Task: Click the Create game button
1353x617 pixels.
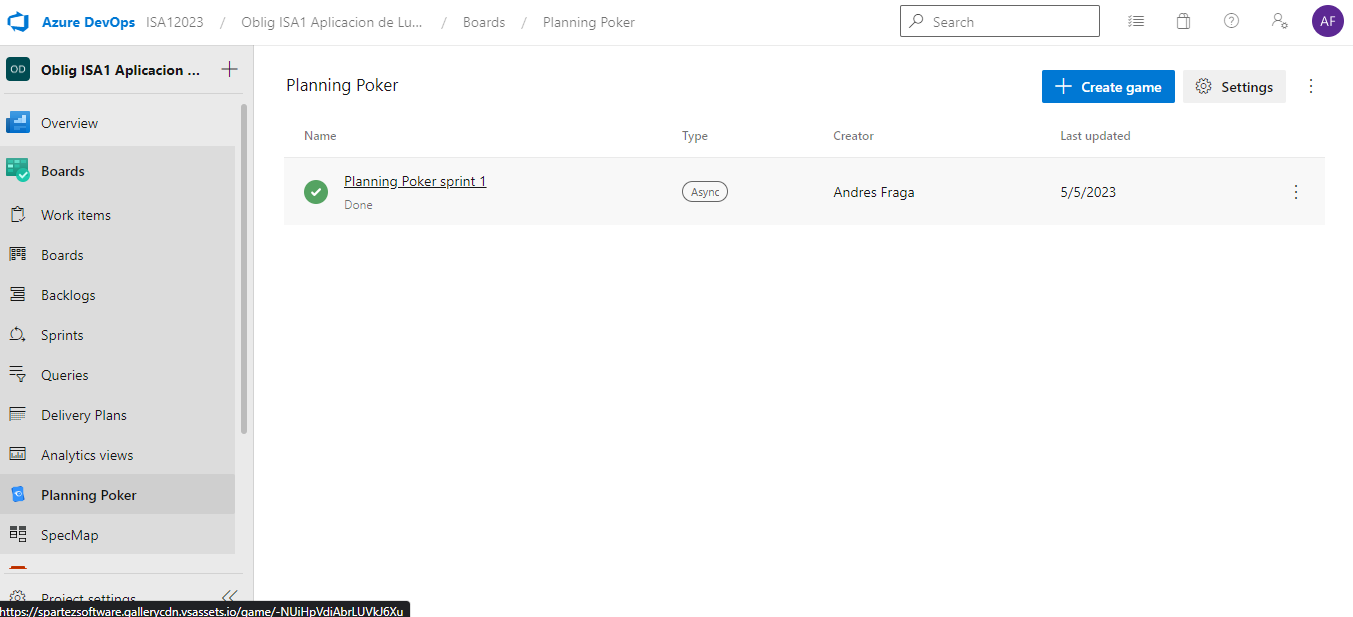Action: 1108,87
